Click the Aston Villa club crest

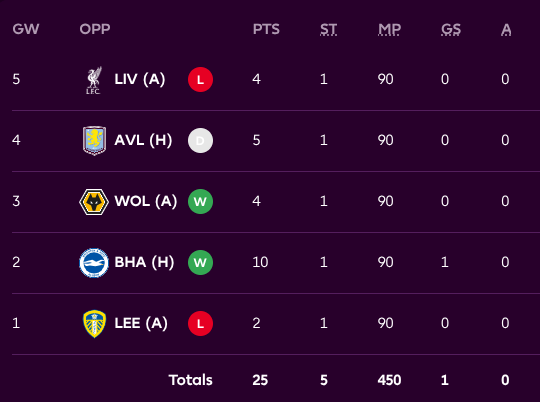click(x=94, y=141)
